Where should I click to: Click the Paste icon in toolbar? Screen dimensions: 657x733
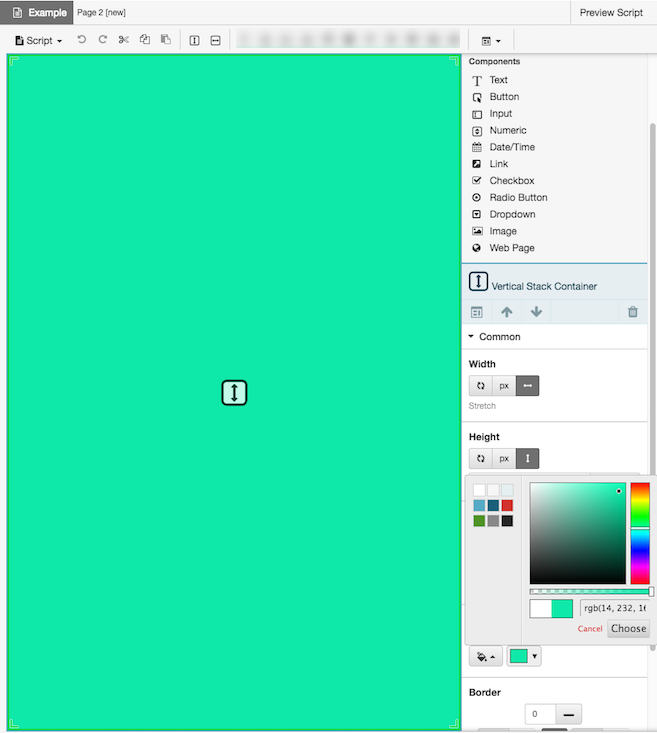pyautogui.click(x=166, y=40)
